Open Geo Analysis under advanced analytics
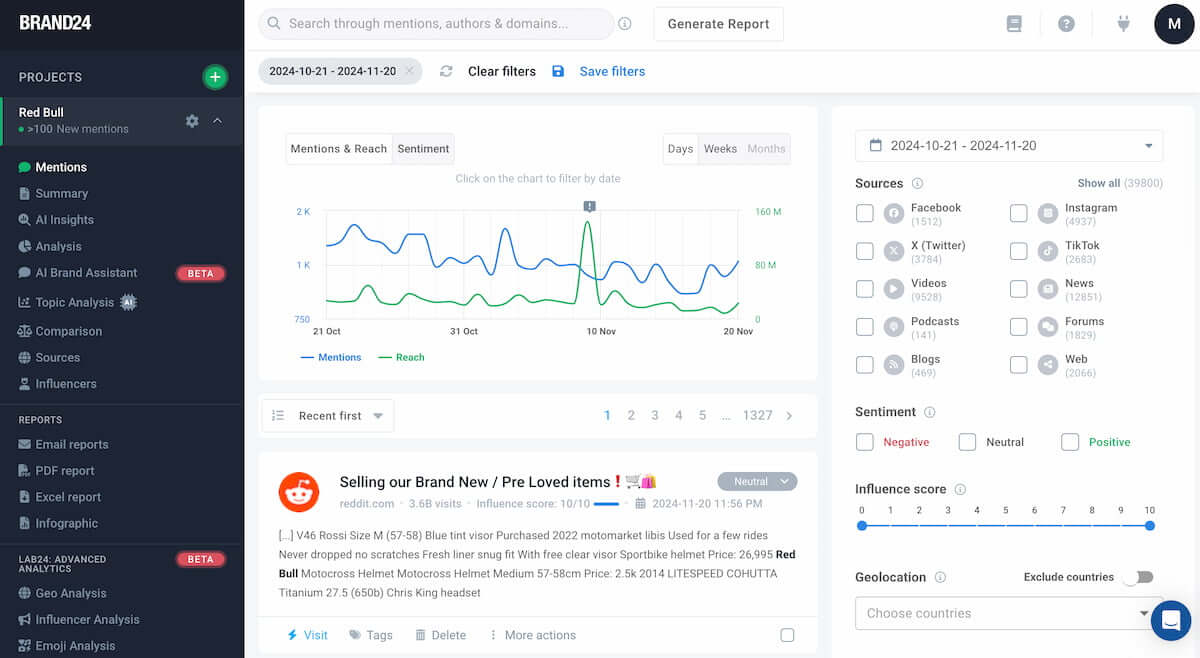This screenshot has height=658, width=1200. [x=68, y=593]
